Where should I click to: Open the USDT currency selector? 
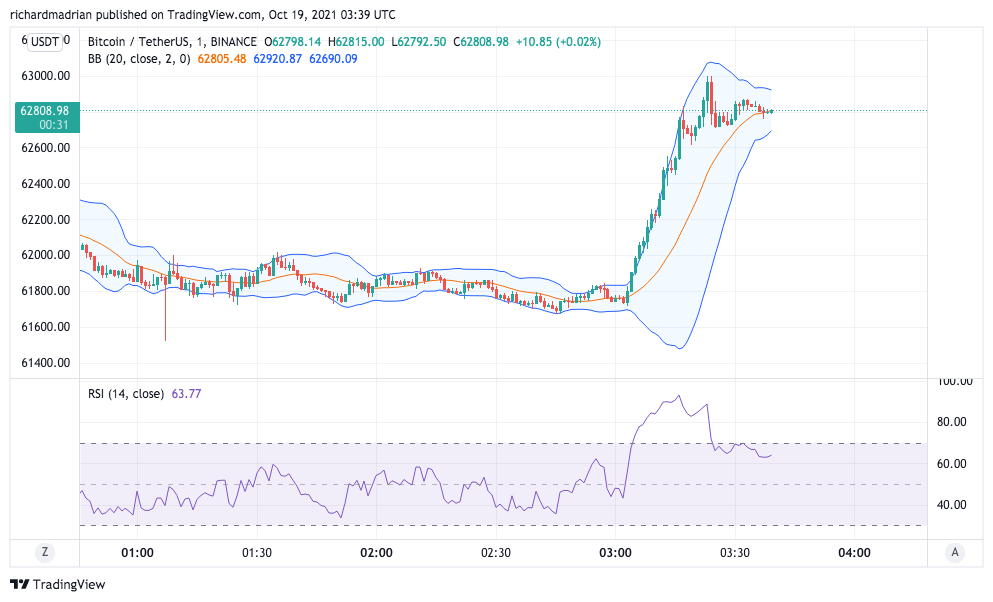[x=45, y=41]
